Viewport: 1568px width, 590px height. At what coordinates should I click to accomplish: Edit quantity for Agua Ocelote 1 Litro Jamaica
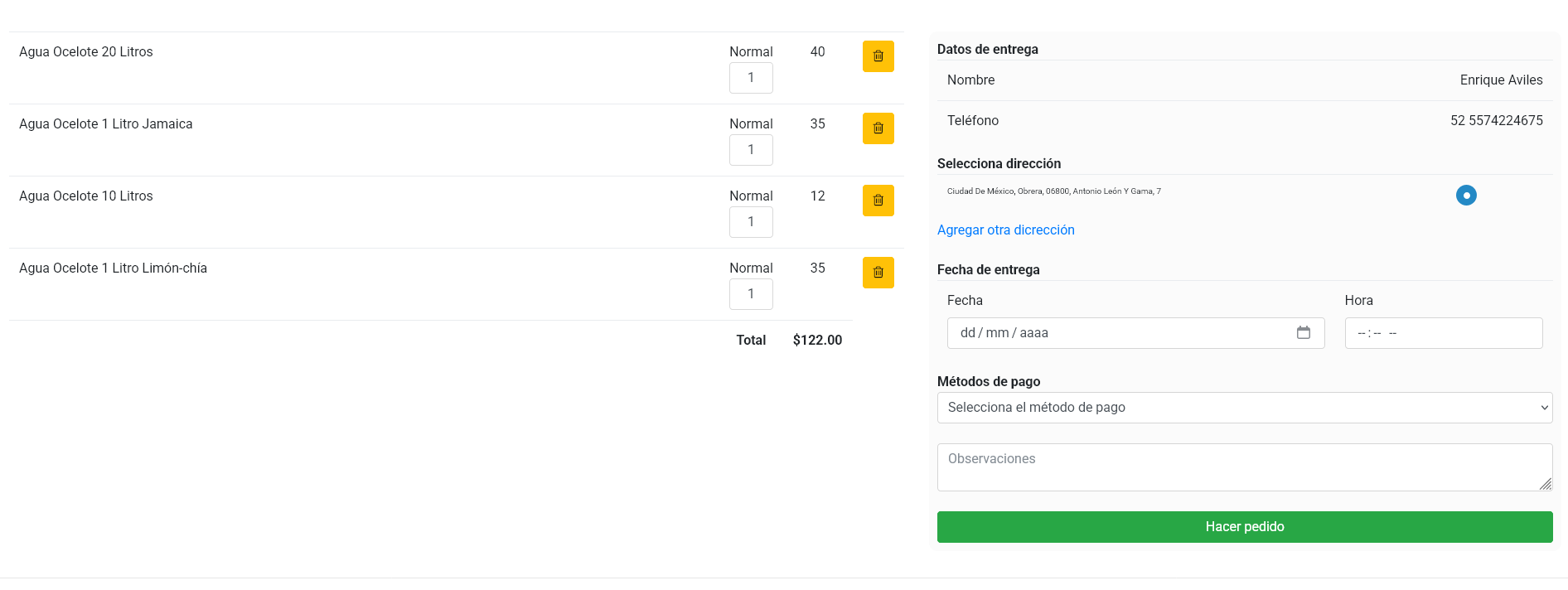click(x=751, y=150)
